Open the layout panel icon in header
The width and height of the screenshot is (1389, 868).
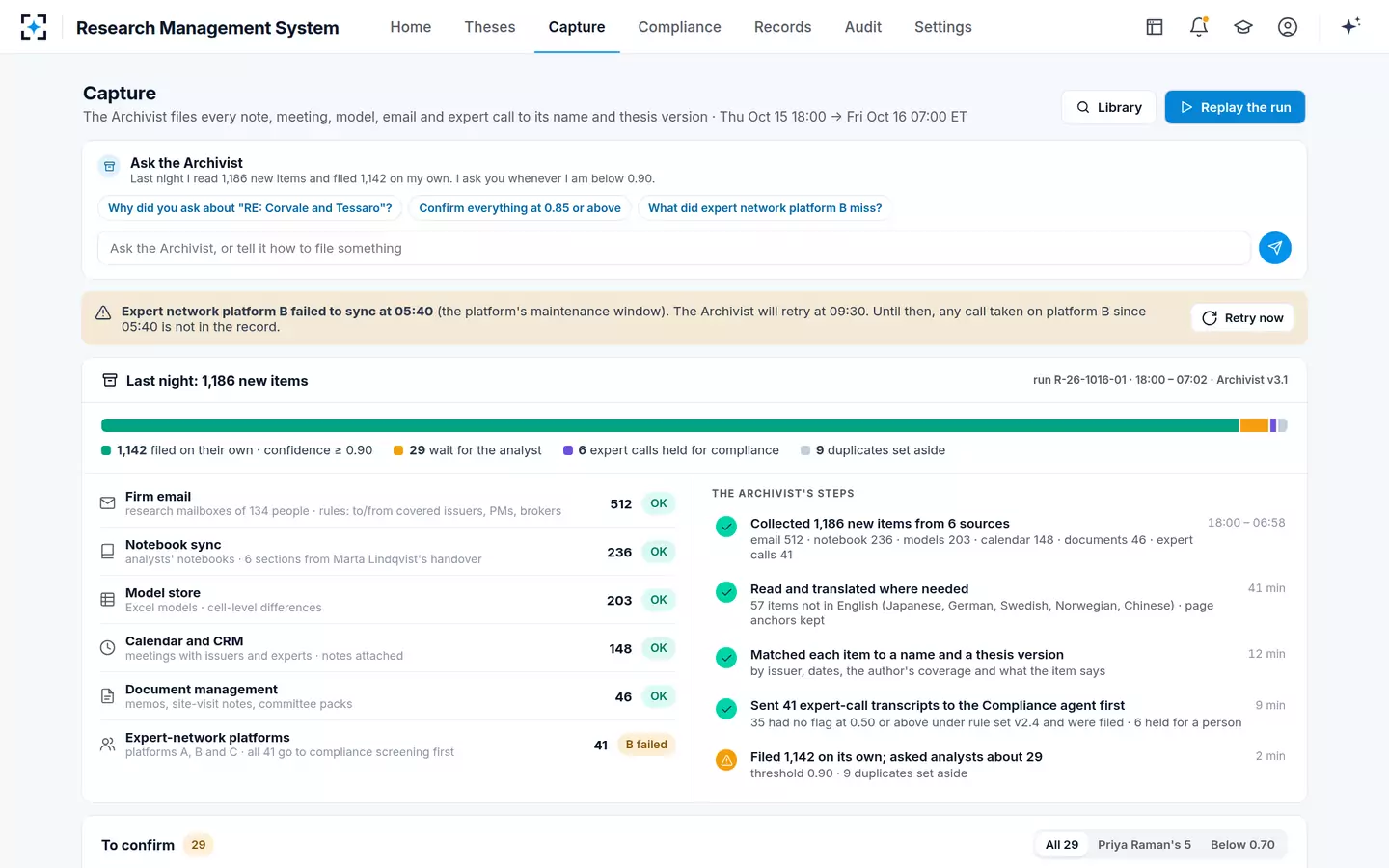pos(1155,27)
